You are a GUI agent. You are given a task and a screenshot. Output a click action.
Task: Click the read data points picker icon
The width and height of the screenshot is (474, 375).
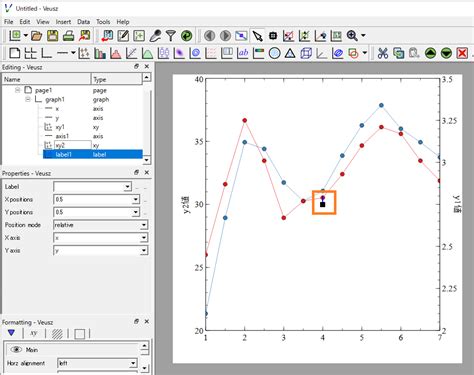[x=336, y=35]
